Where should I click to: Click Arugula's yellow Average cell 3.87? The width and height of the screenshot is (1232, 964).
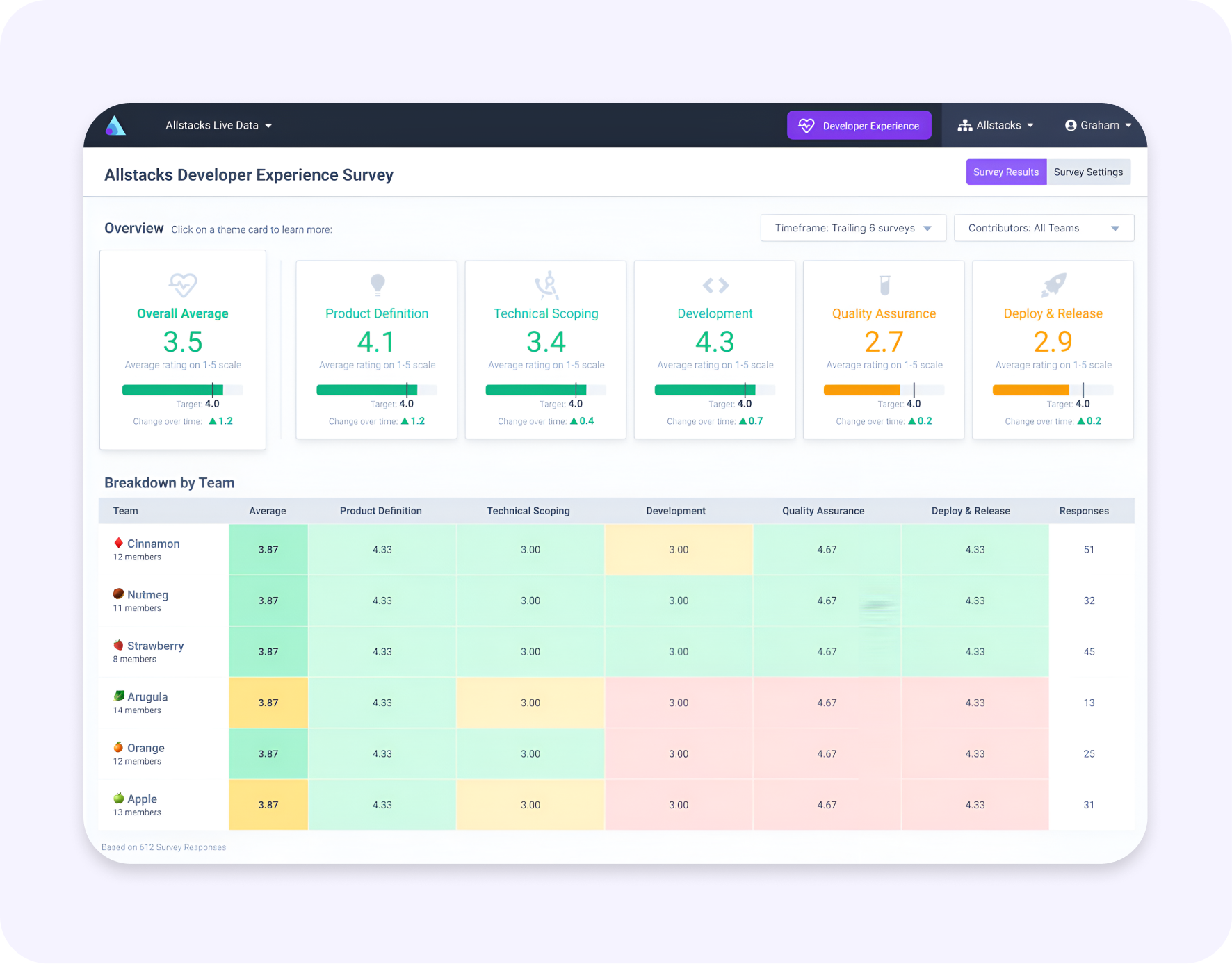[268, 703]
